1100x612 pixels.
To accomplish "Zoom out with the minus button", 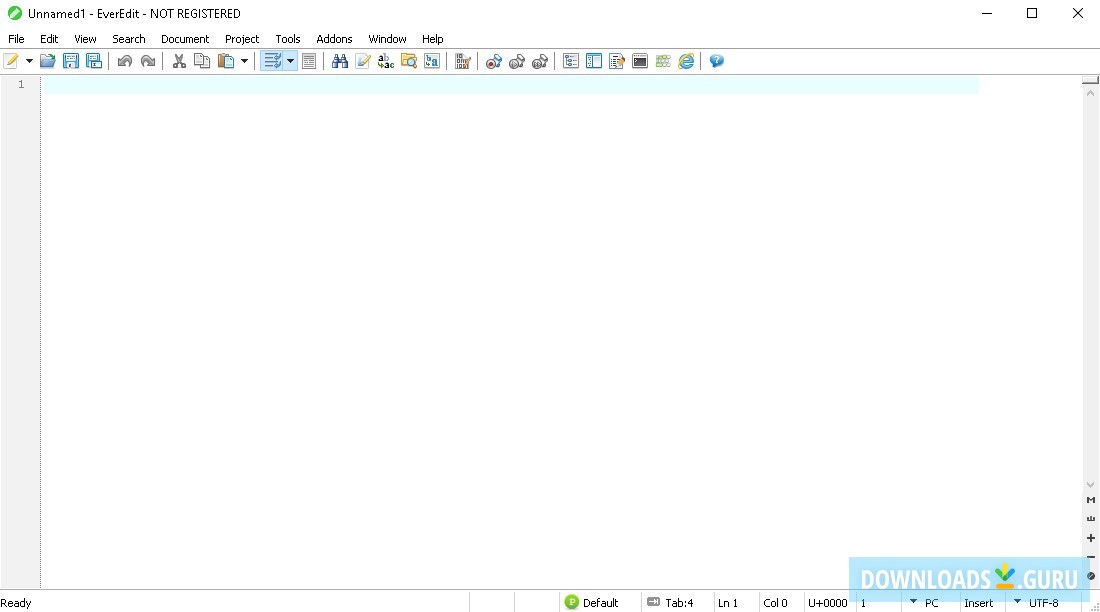I will point(1091,557).
